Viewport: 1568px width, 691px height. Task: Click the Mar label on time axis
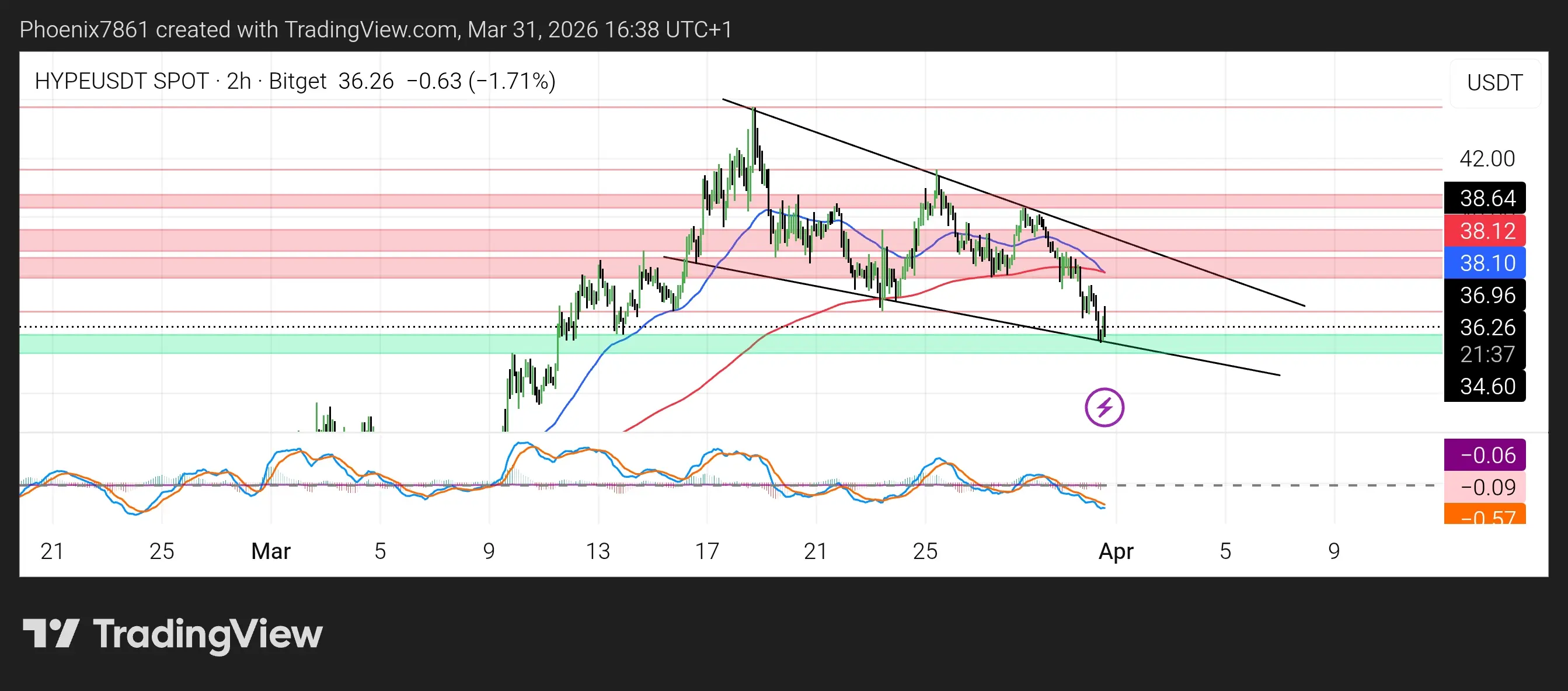click(271, 551)
